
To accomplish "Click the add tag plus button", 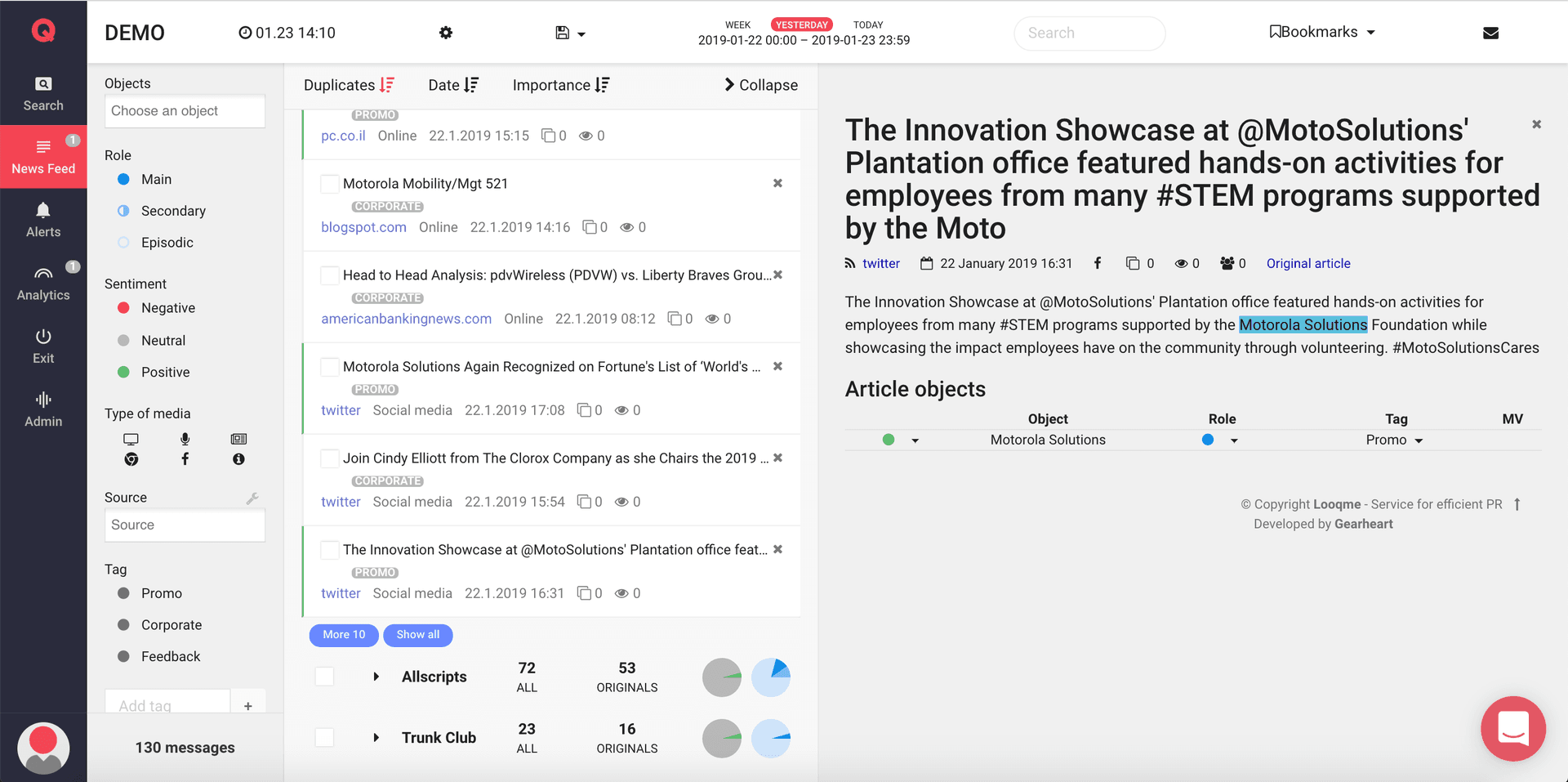I will tap(248, 705).
